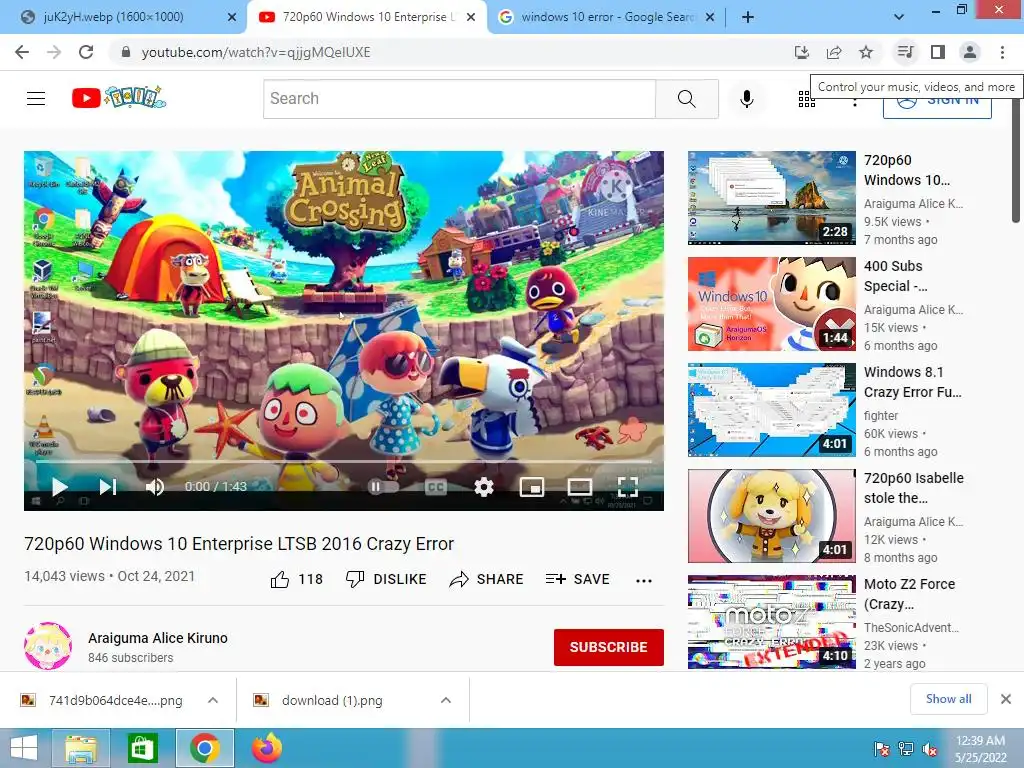Go to YouTube home via logo
1024x768 pixels.
click(119, 98)
